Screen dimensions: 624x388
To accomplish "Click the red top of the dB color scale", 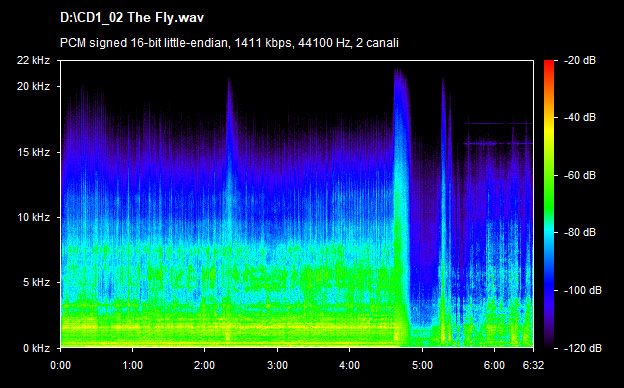I will (x=549, y=64).
